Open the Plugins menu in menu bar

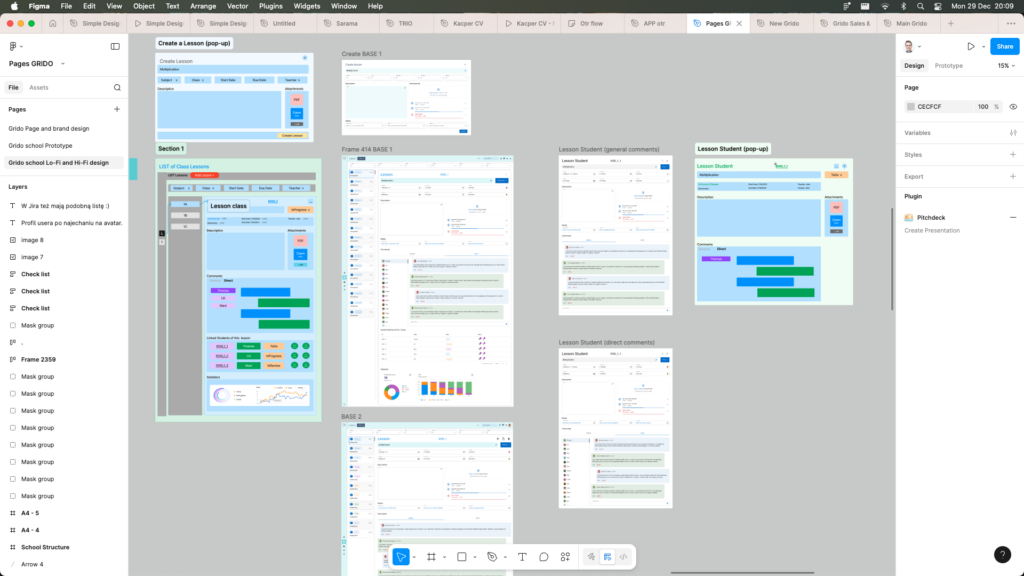pyautogui.click(x=270, y=6)
